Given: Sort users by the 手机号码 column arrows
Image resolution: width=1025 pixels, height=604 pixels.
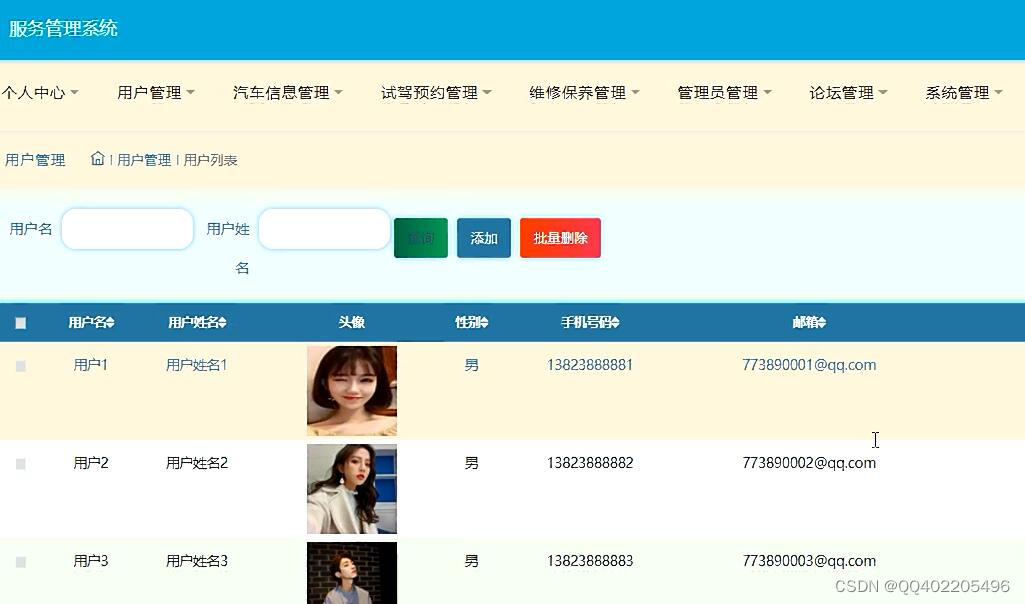Looking at the screenshot, I should [x=613, y=322].
